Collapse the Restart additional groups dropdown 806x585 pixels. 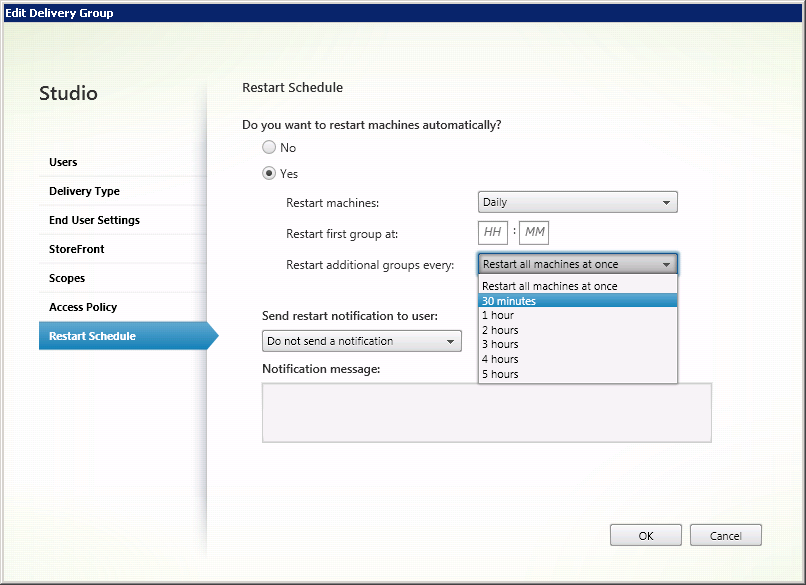pyautogui.click(x=577, y=264)
